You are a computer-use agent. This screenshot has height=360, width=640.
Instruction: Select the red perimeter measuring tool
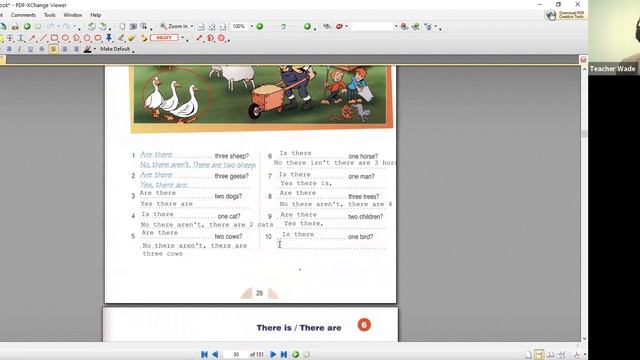210,38
